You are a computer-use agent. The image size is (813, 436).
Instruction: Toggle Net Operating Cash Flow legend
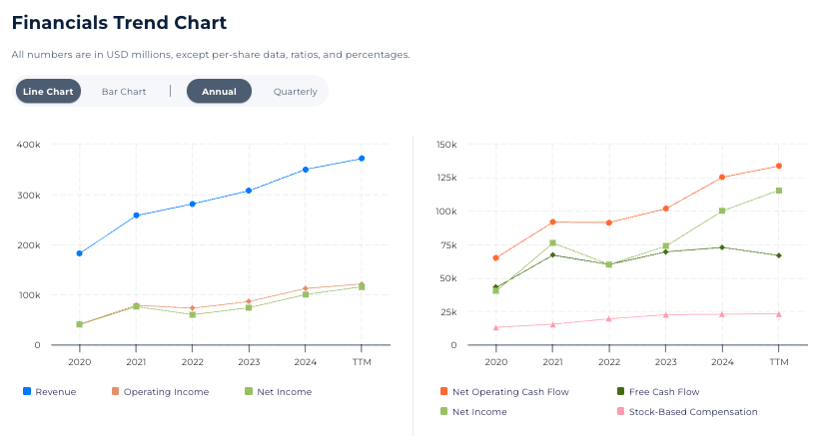click(x=511, y=392)
